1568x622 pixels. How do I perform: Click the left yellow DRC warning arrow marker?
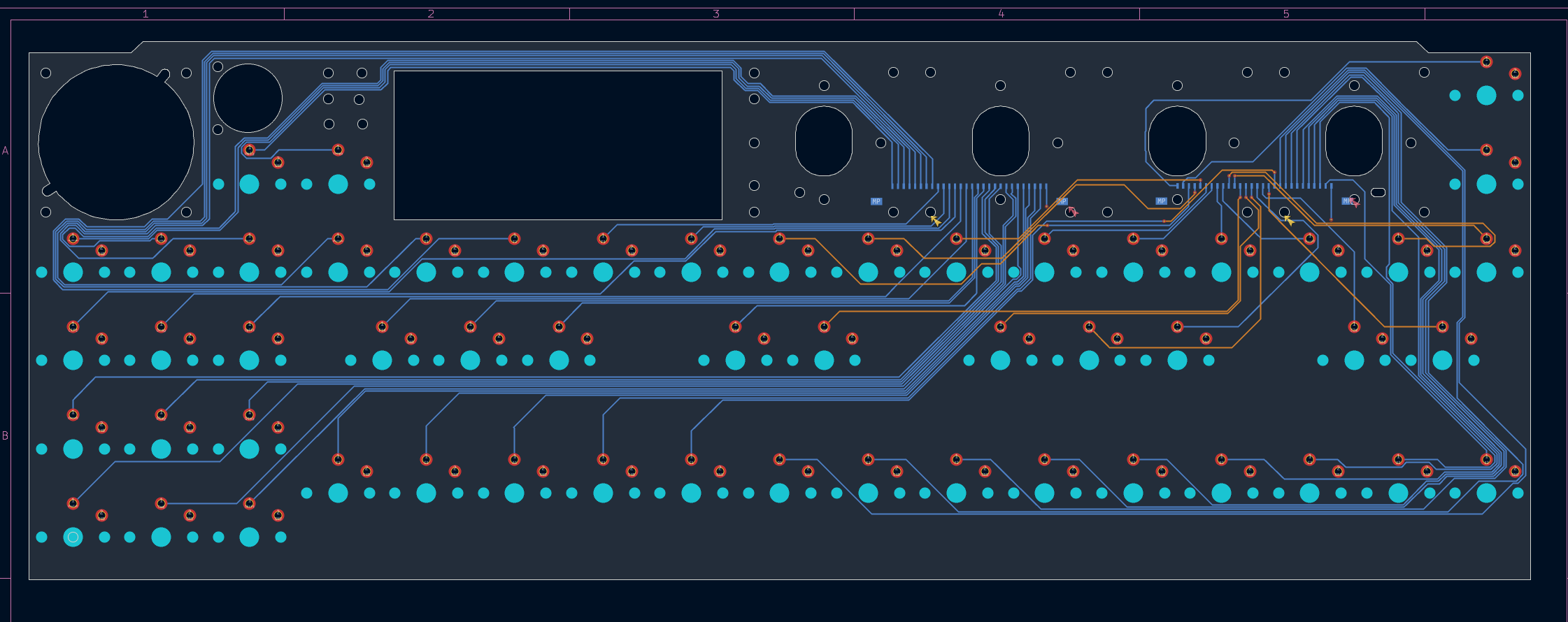935,221
